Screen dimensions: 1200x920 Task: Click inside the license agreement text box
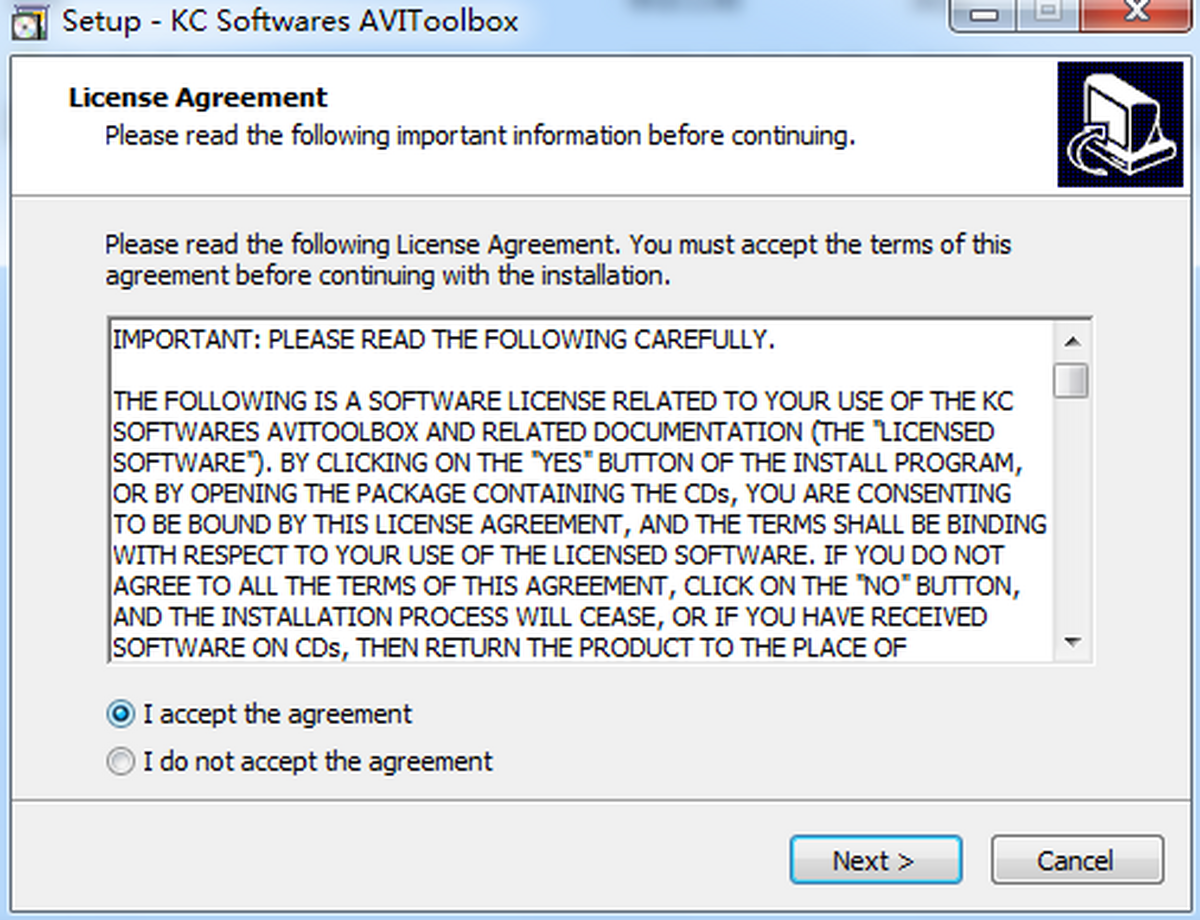coord(583,490)
